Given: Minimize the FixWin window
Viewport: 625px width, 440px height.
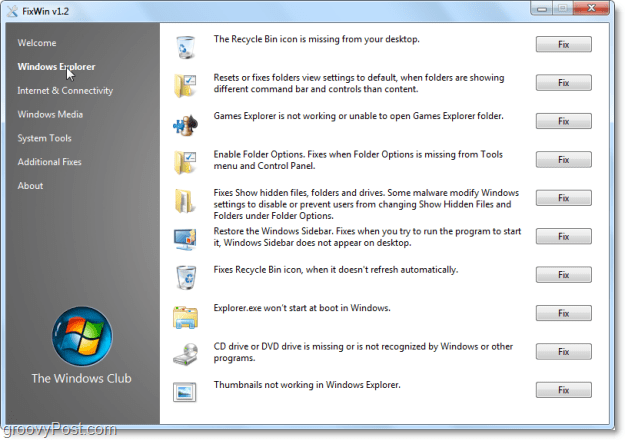Looking at the screenshot, I should point(541,8).
